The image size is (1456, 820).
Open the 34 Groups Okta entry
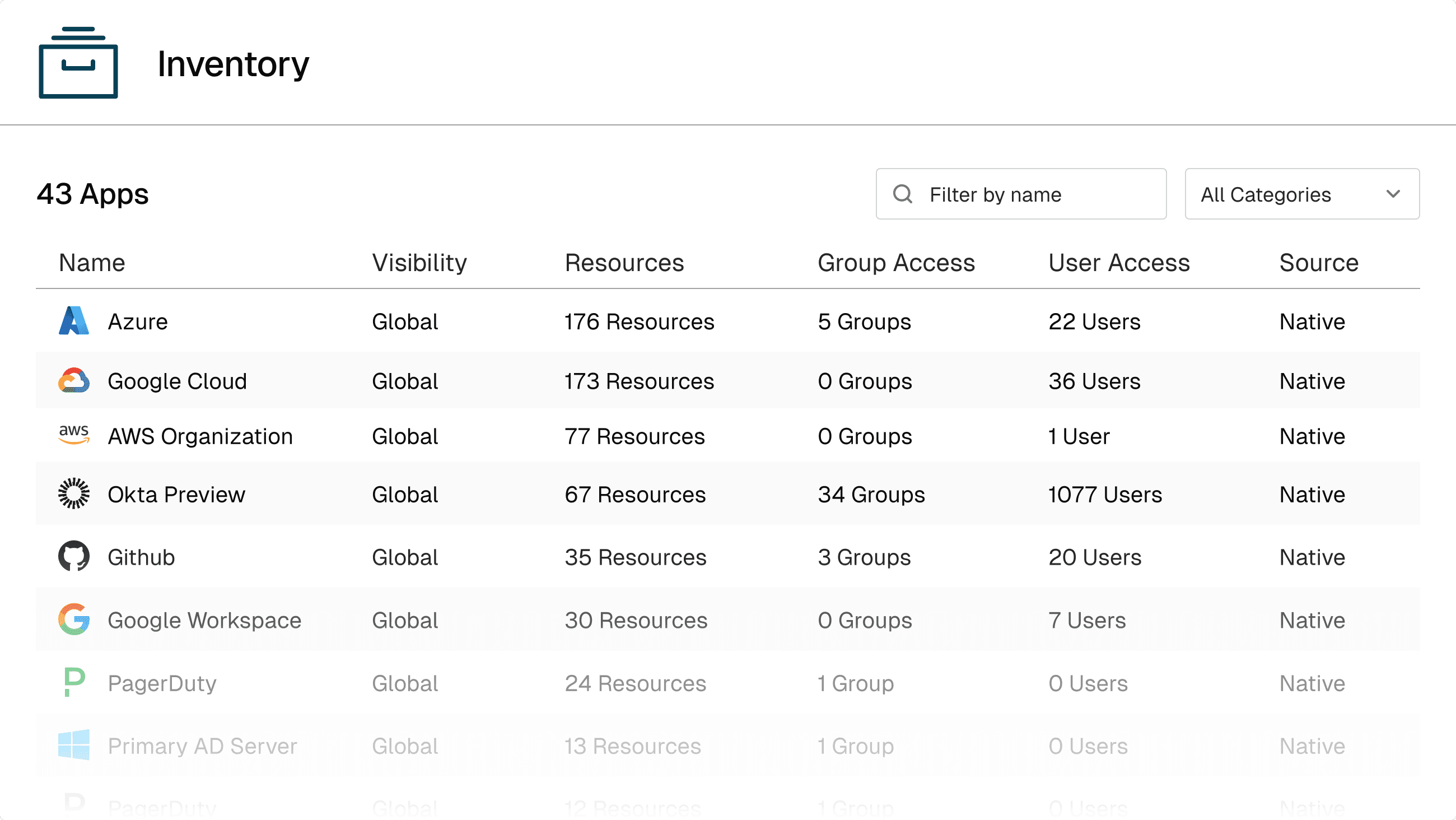coord(871,495)
